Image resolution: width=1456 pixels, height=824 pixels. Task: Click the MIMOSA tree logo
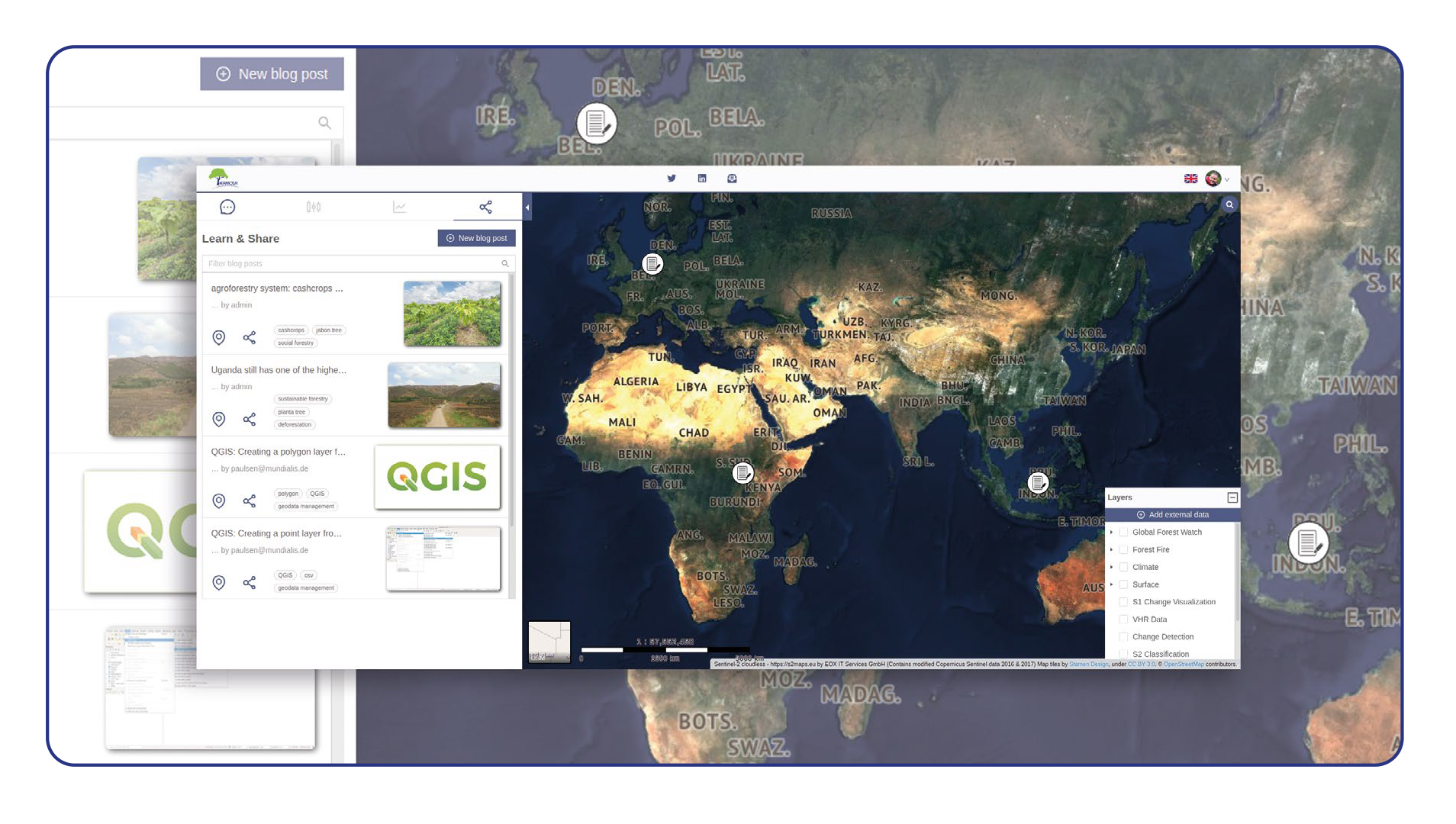(223, 178)
